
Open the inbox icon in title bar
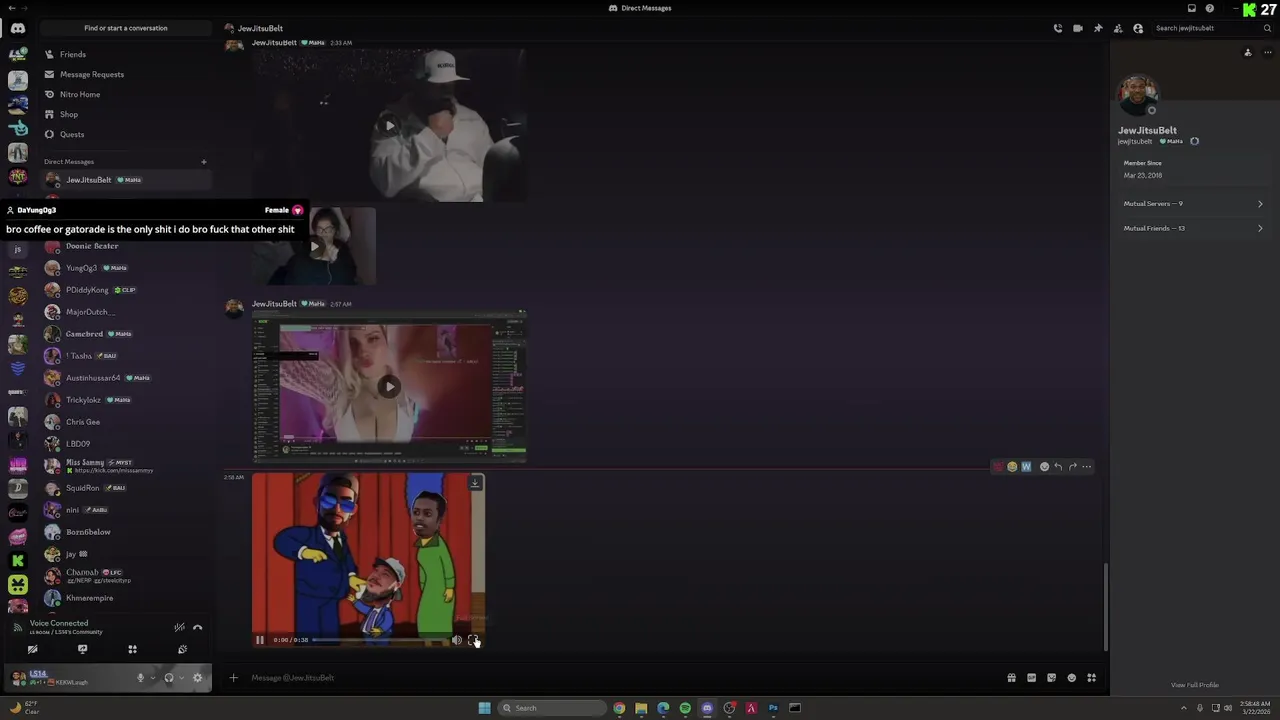[1192, 8]
